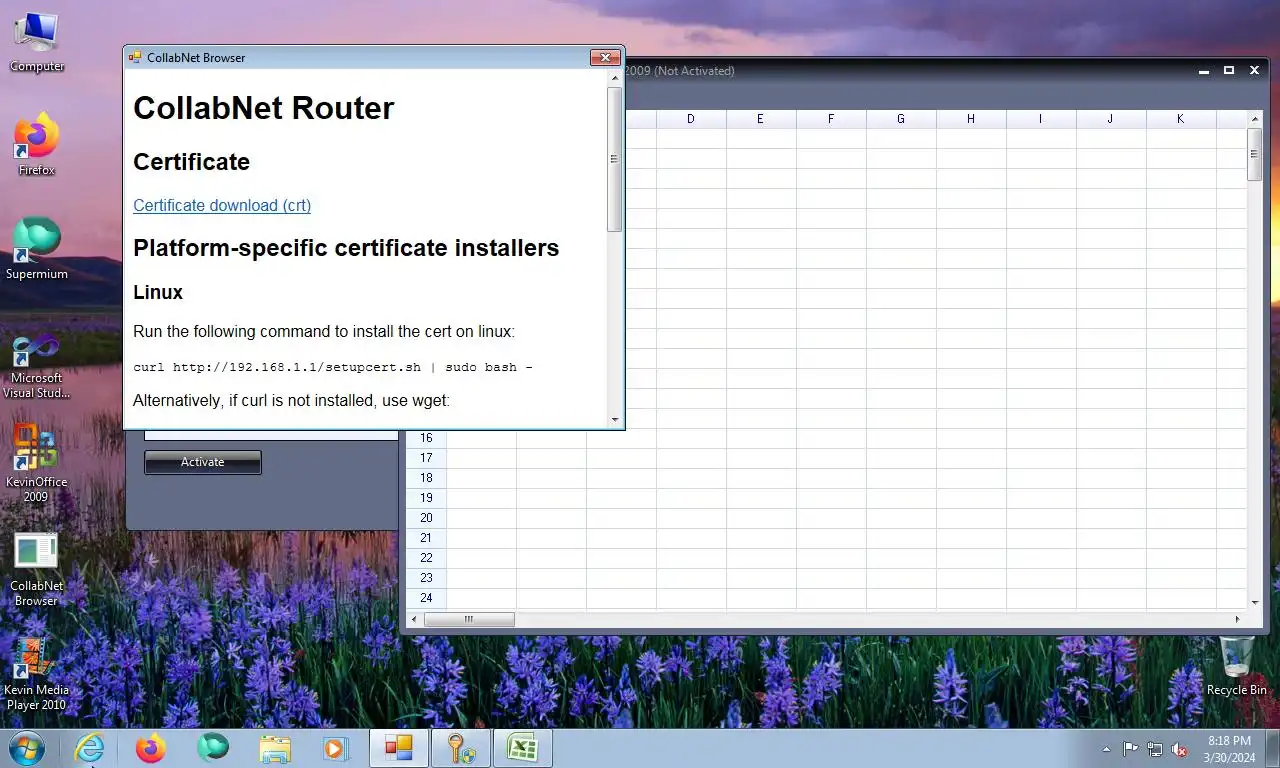
Task: Click the spreadsheet horizontal scrollbar thumb
Action: tap(469, 620)
